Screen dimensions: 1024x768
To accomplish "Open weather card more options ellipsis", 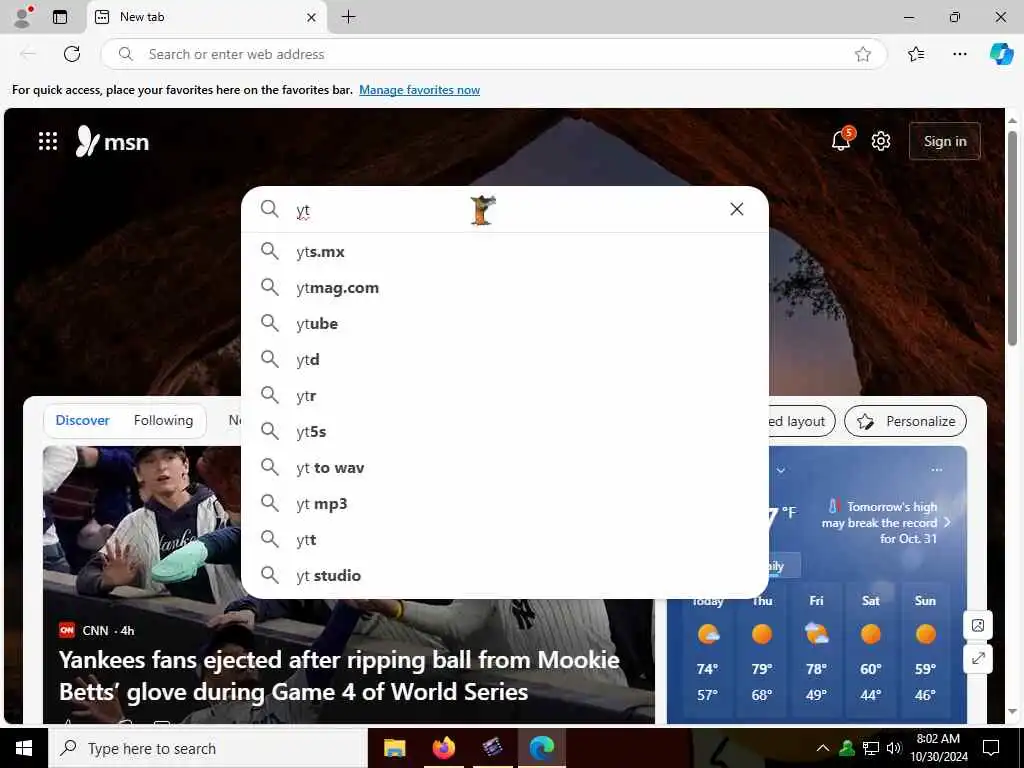I will 936,470.
